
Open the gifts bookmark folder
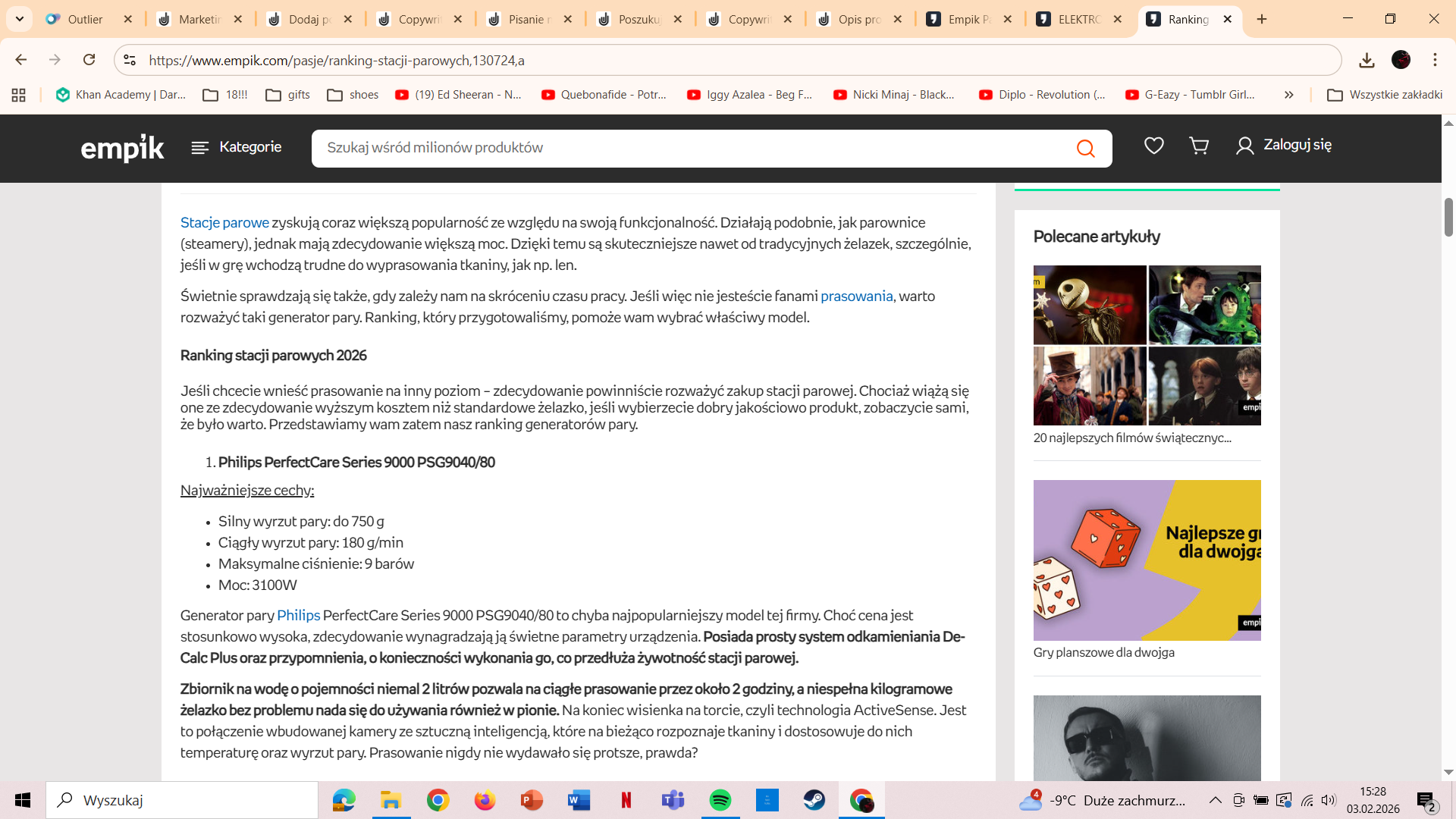(287, 95)
